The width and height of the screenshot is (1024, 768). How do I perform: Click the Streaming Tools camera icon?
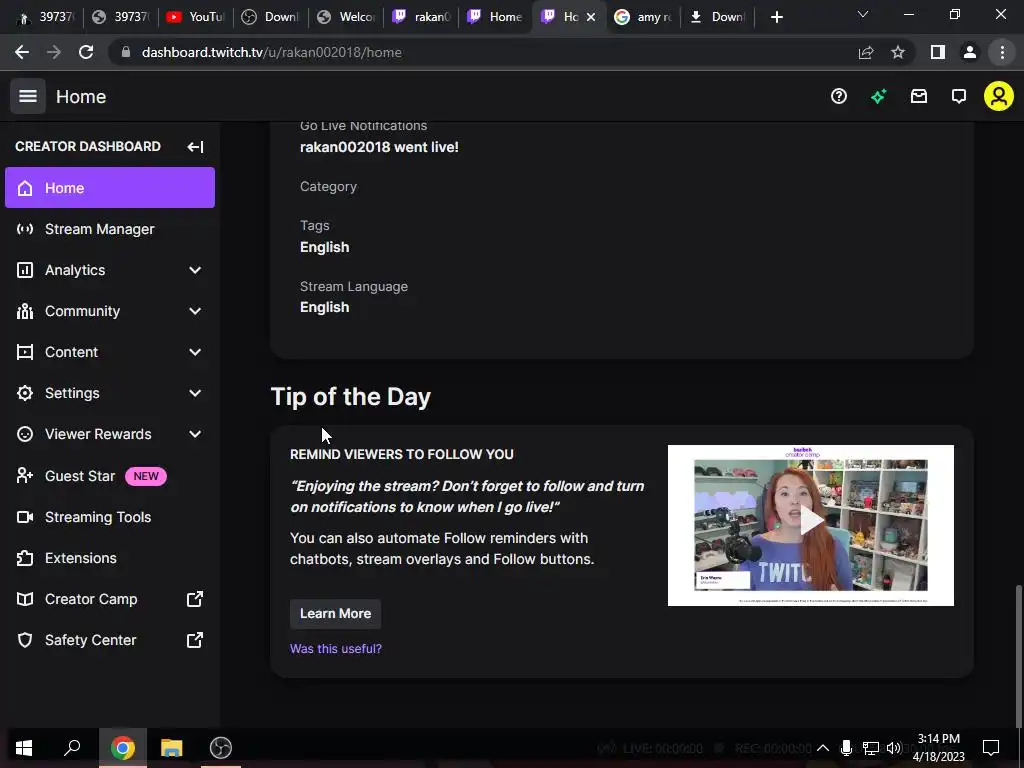point(25,517)
